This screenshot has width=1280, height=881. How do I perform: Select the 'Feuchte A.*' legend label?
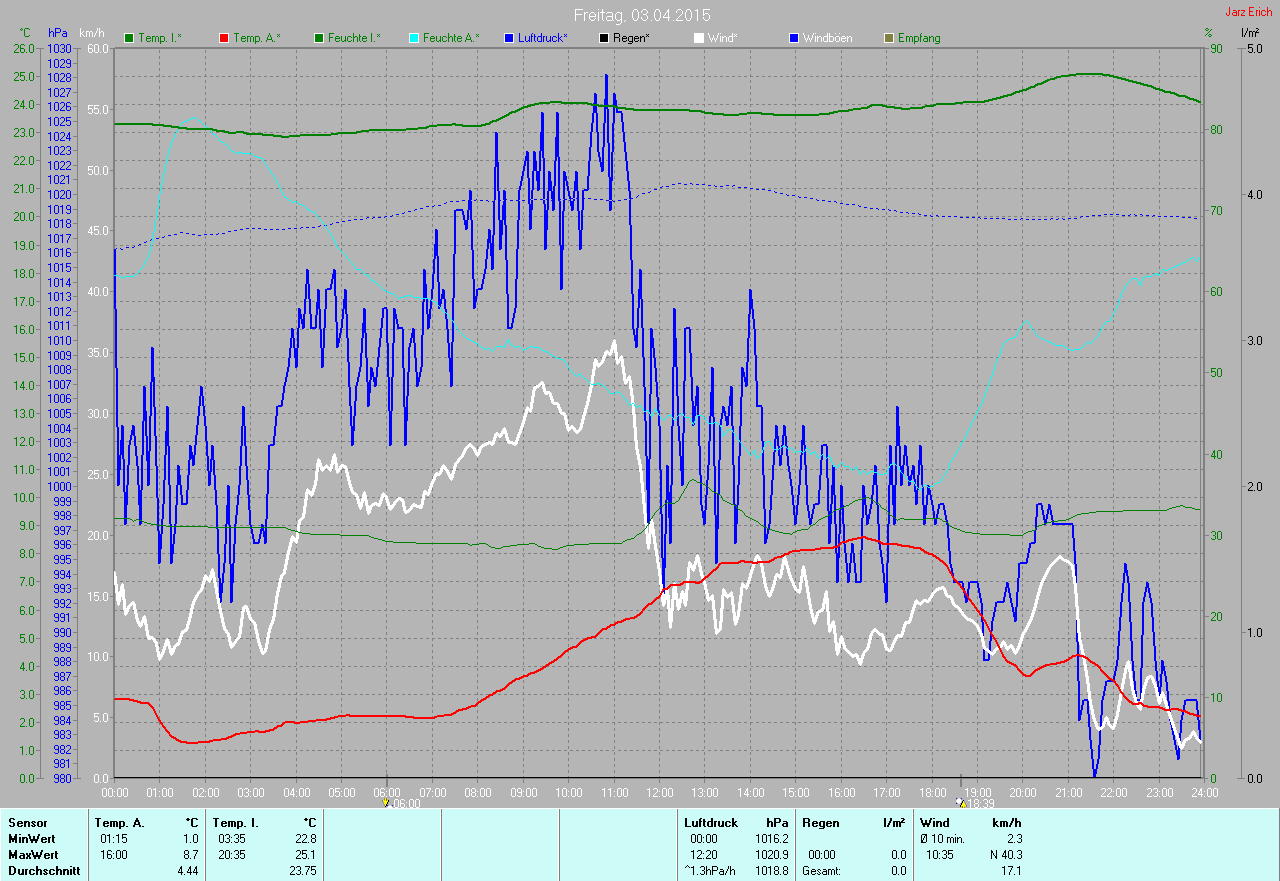[451, 38]
